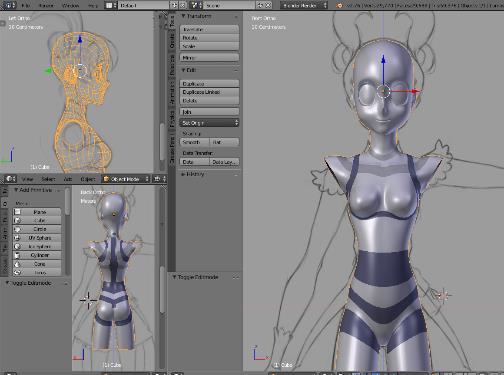Set shading to Smooth

194,142
